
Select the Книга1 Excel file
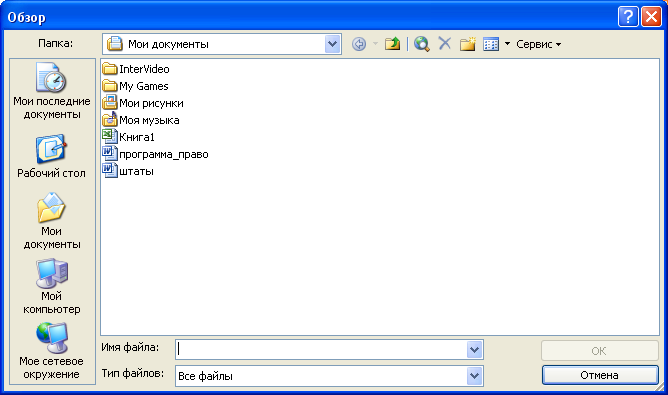point(129,137)
